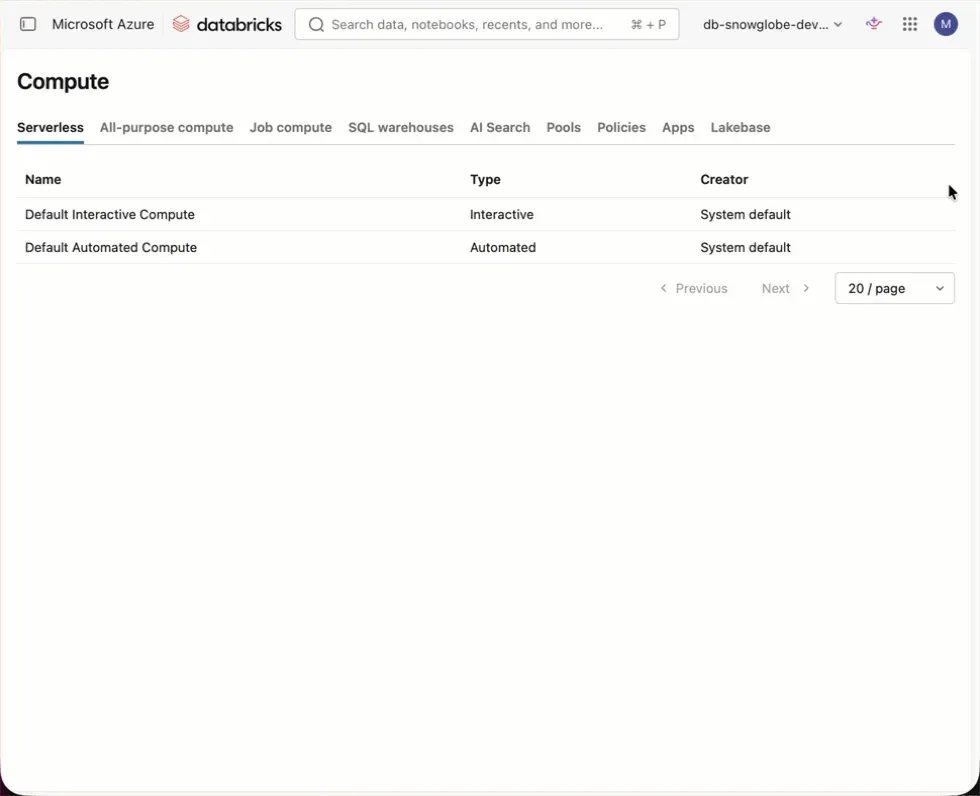Toggle the sidebar panel icon

(x=28, y=24)
